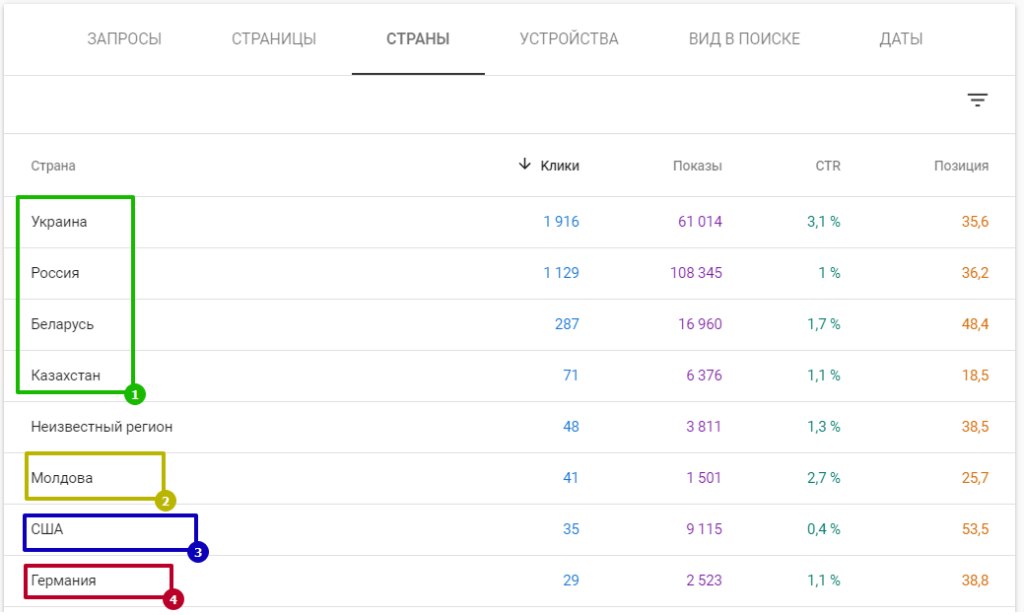Click the 48 clicks value
1024x615 pixels.
[x=571, y=427]
